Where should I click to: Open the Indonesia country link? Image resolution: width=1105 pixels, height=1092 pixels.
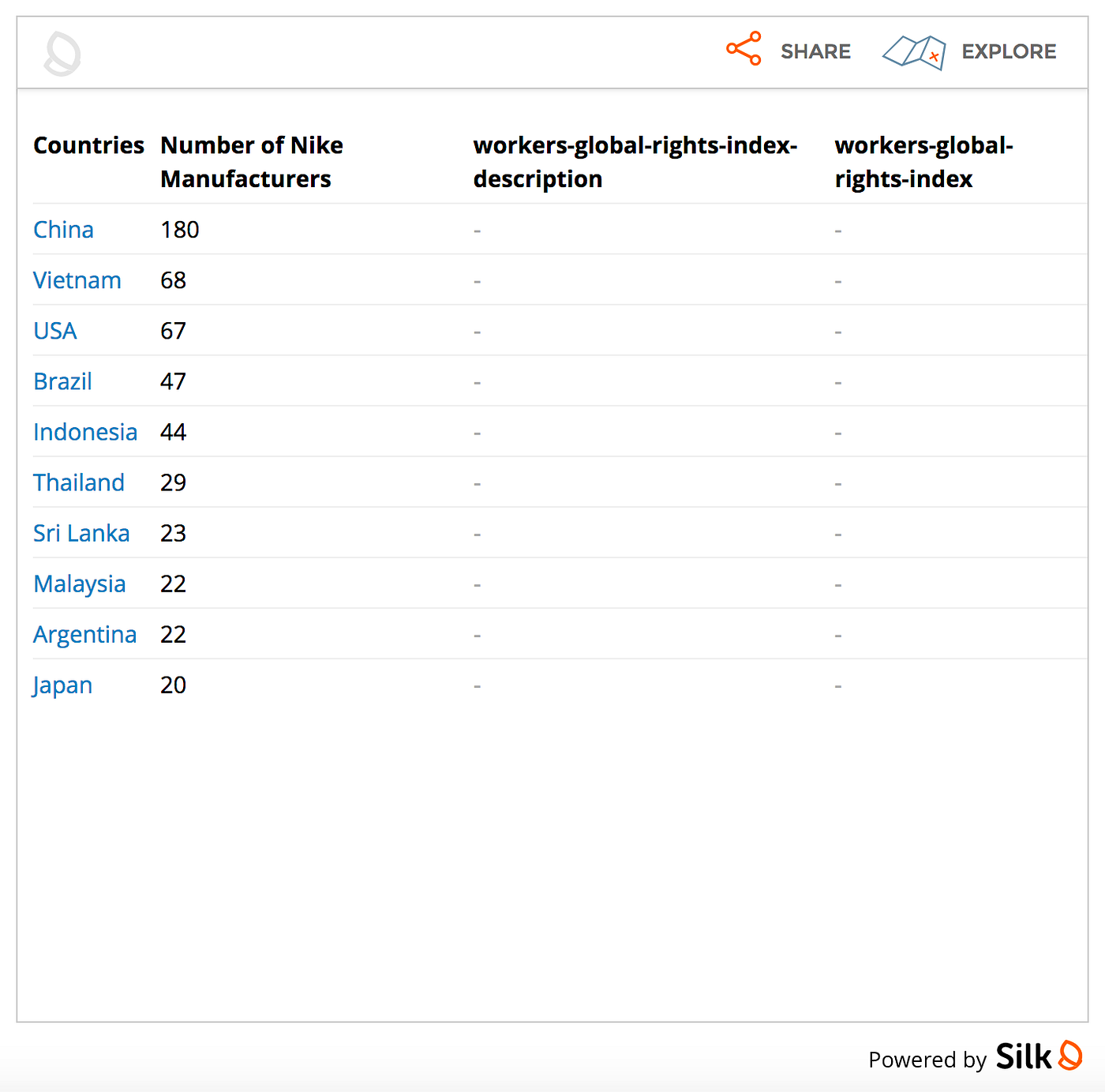click(x=85, y=432)
